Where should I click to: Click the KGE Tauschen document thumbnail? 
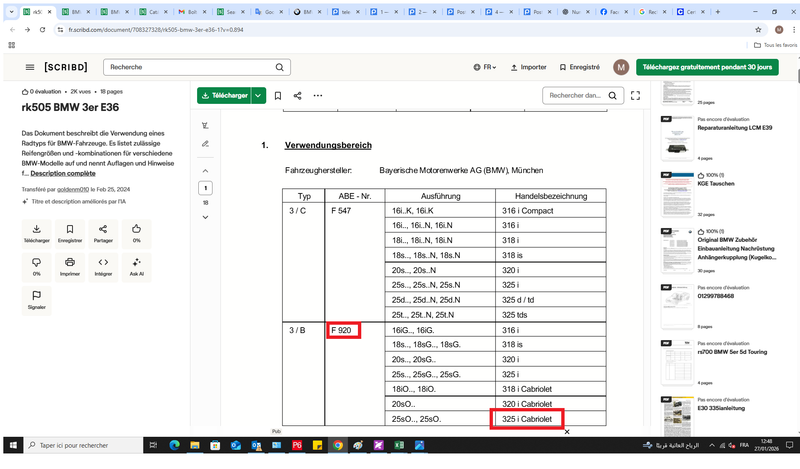(677, 194)
